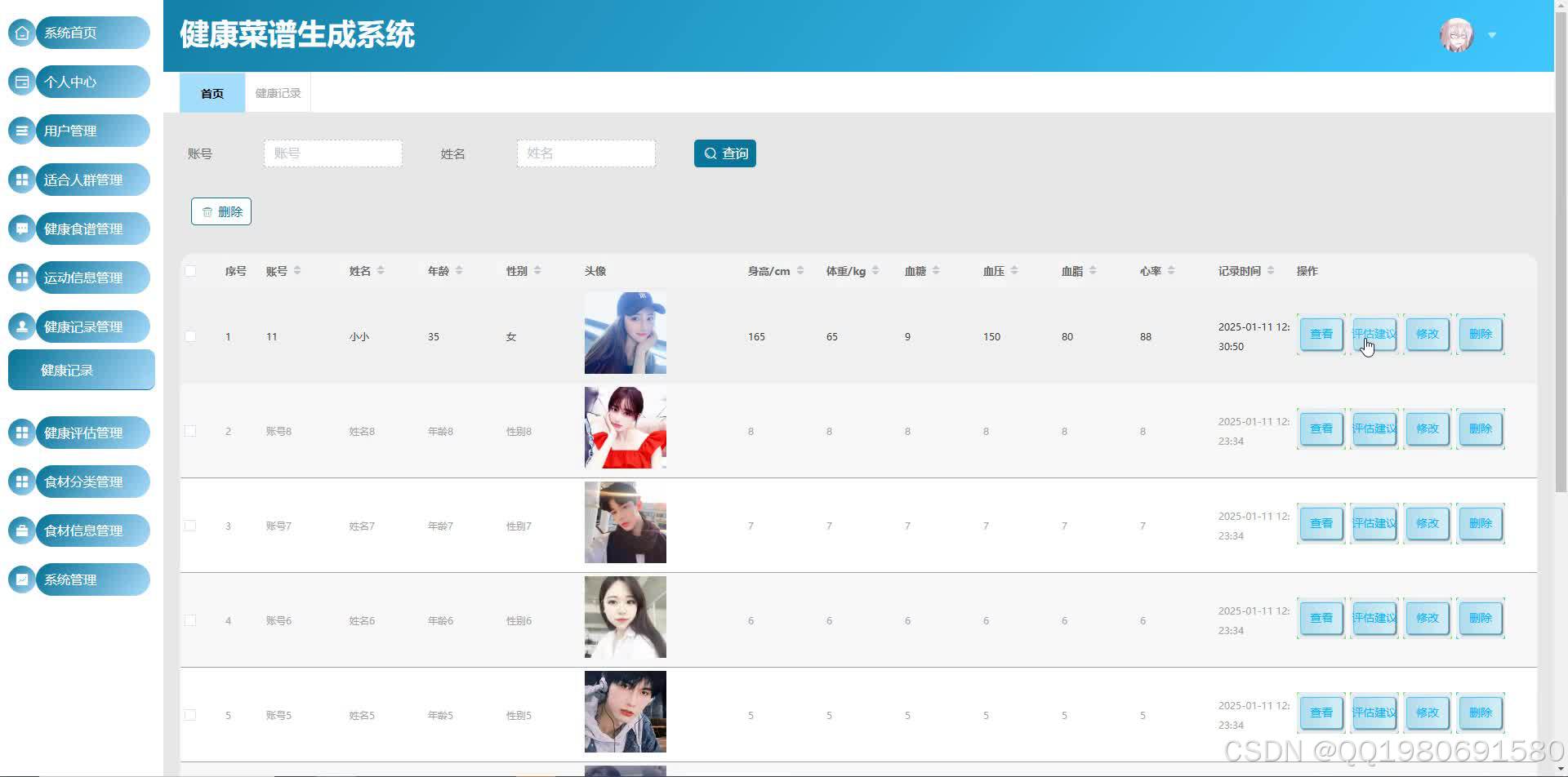Click the grid icon beside 适合人群管理

point(22,180)
